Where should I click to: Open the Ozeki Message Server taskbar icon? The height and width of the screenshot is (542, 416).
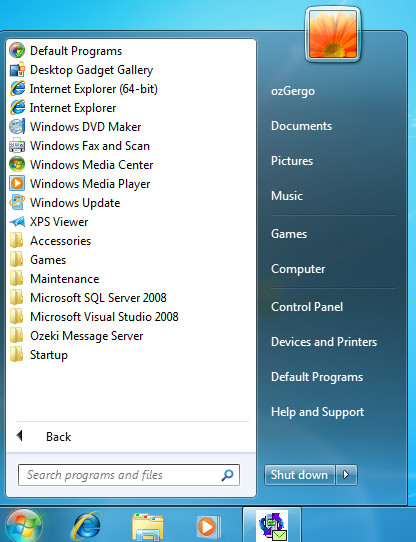click(x=272, y=526)
